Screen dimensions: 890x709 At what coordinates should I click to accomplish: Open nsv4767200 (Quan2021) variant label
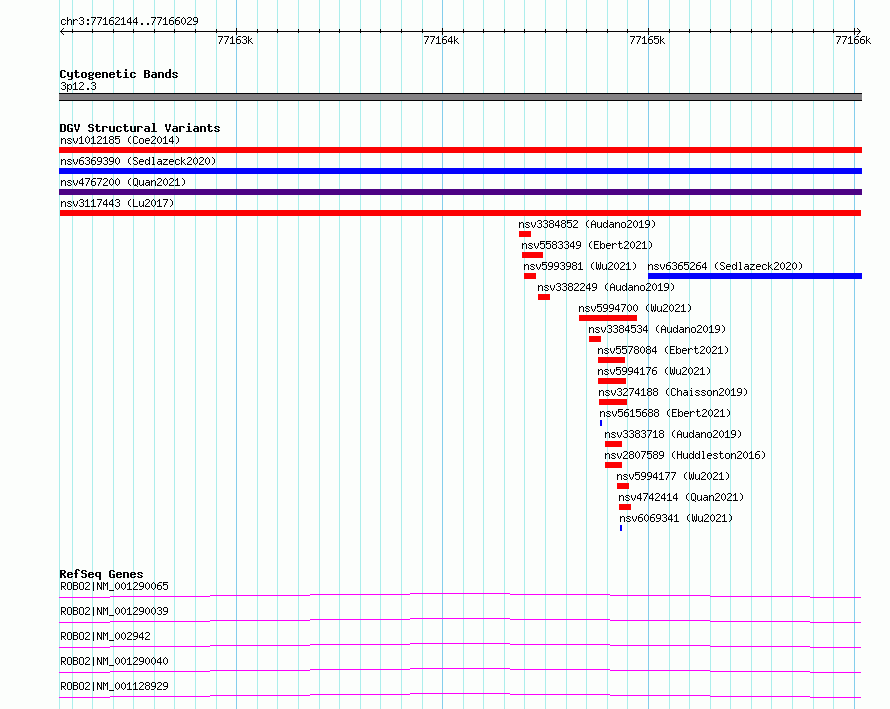123,182
